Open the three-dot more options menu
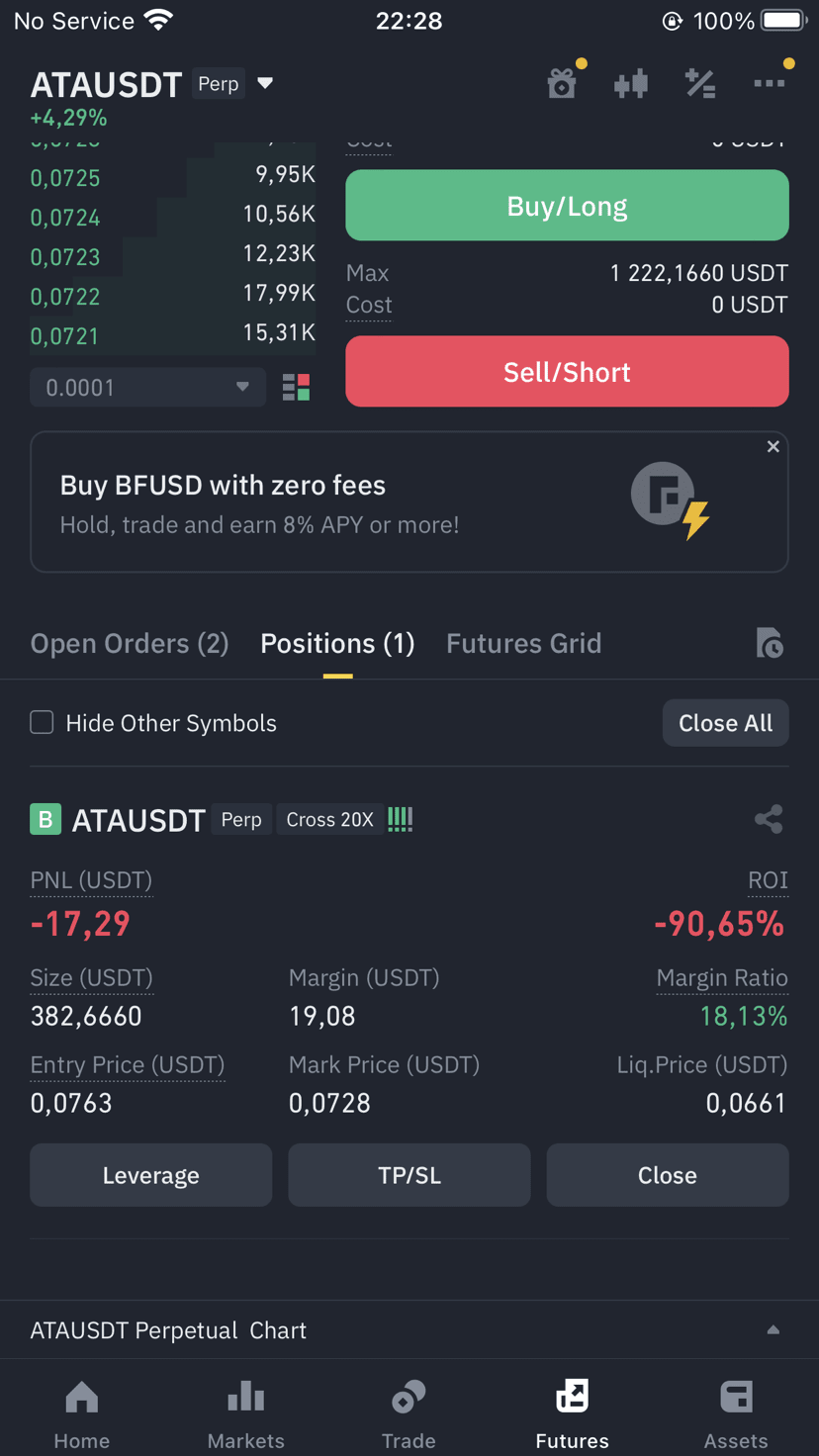Screen dimensions: 819x1456 [x=770, y=84]
